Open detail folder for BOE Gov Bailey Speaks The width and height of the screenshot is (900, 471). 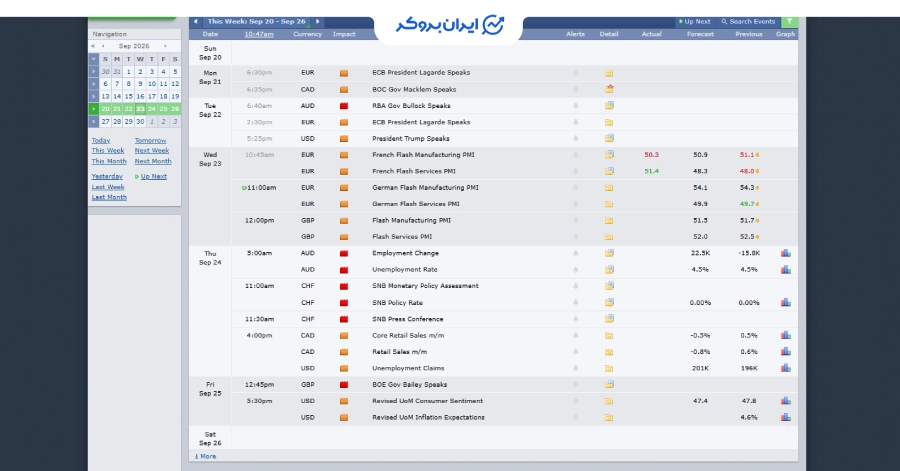click(x=609, y=384)
